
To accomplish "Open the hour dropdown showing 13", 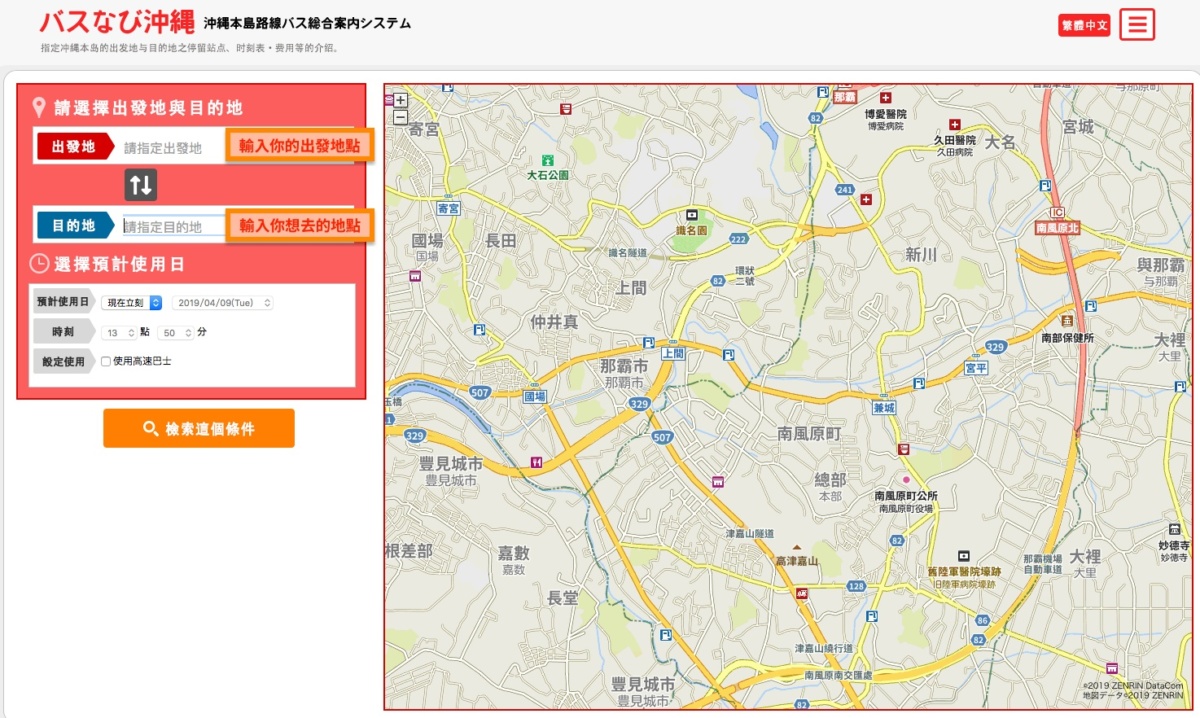I will (119, 332).
